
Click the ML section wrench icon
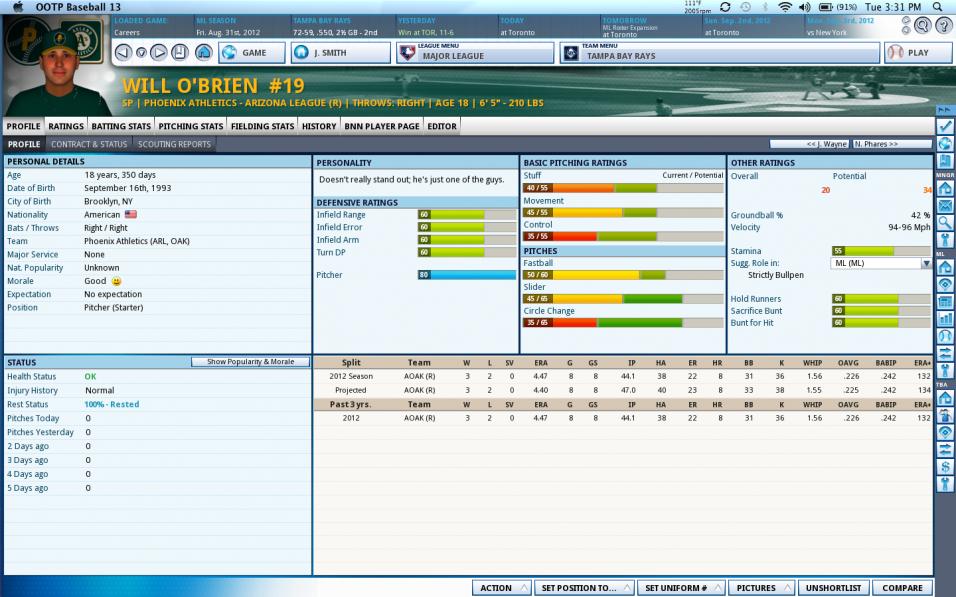tap(945, 370)
